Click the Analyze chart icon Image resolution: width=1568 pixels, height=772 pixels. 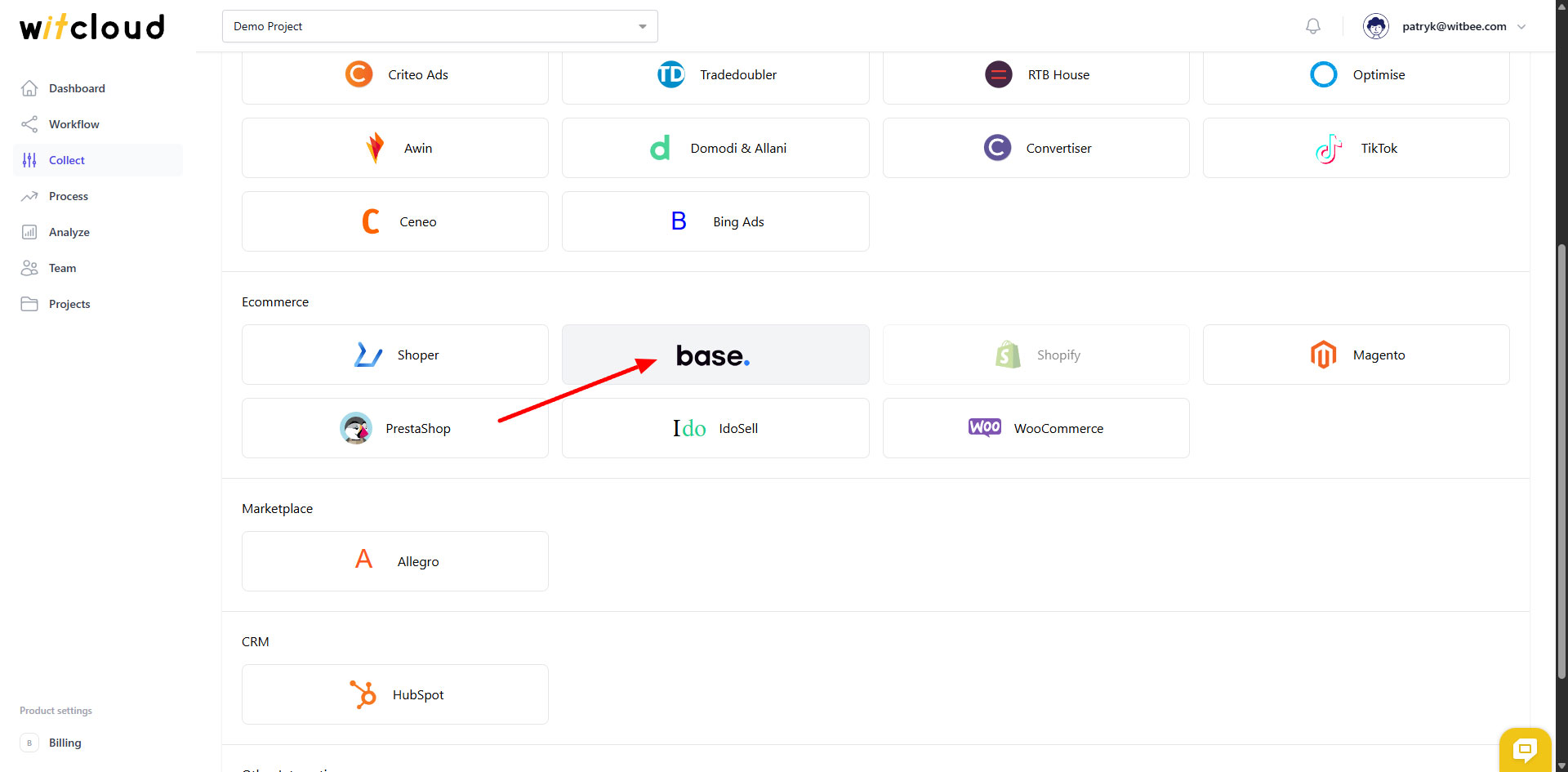[x=29, y=232]
